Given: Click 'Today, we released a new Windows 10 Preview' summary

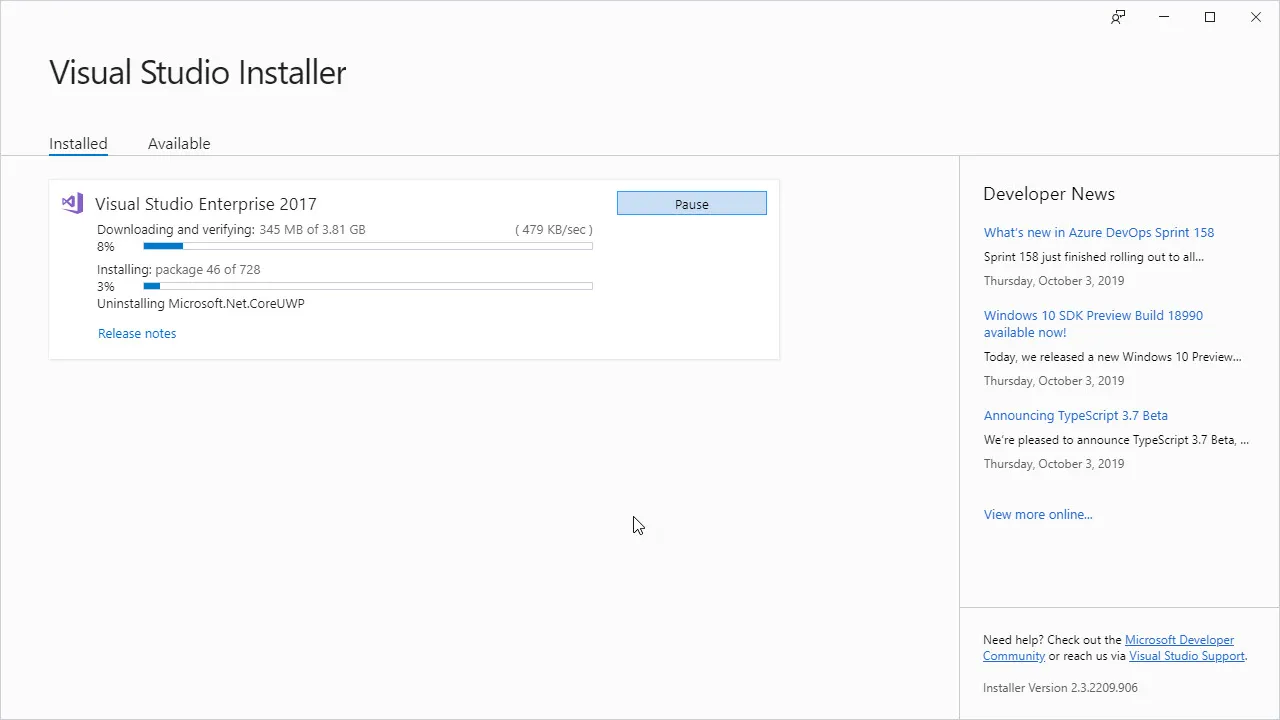Looking at the screenshot, I should tap(1113, 357).
